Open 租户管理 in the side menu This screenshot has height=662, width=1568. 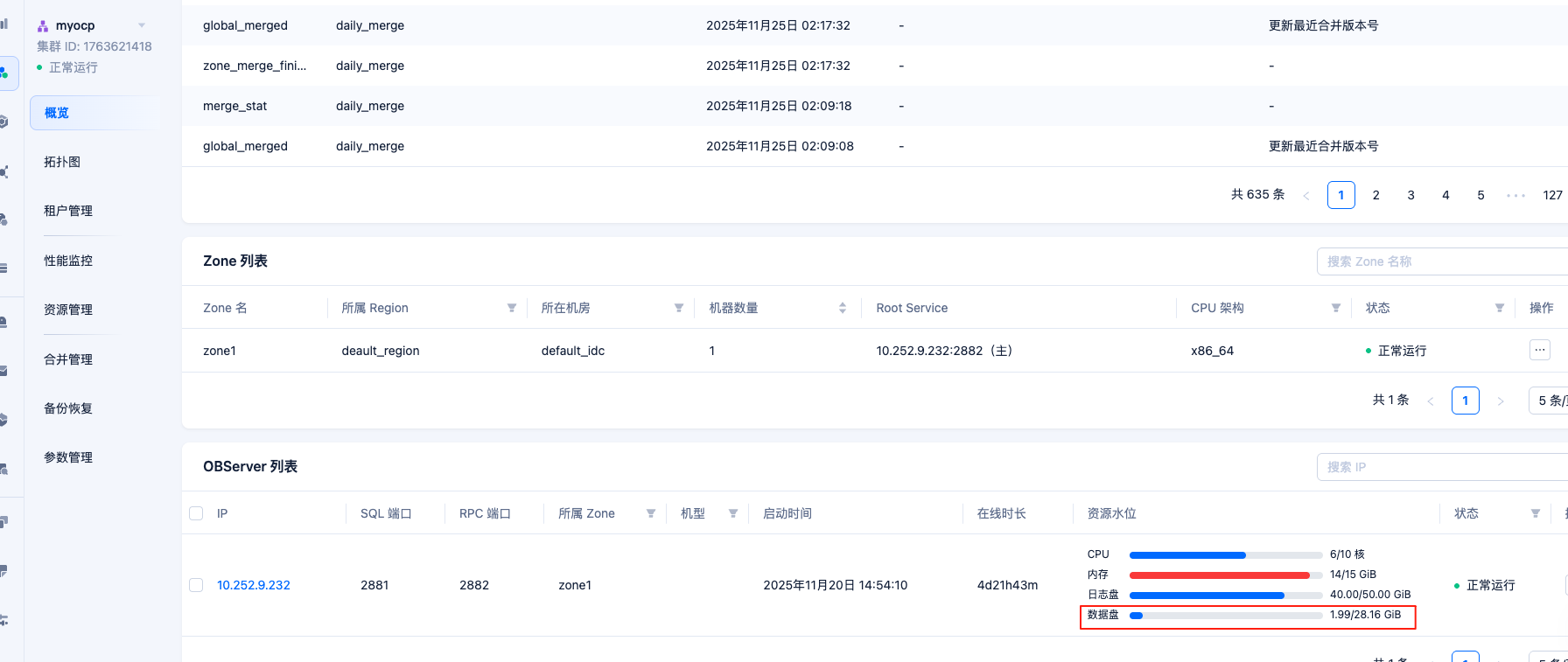pyautogui.click(x=68, y=211)
